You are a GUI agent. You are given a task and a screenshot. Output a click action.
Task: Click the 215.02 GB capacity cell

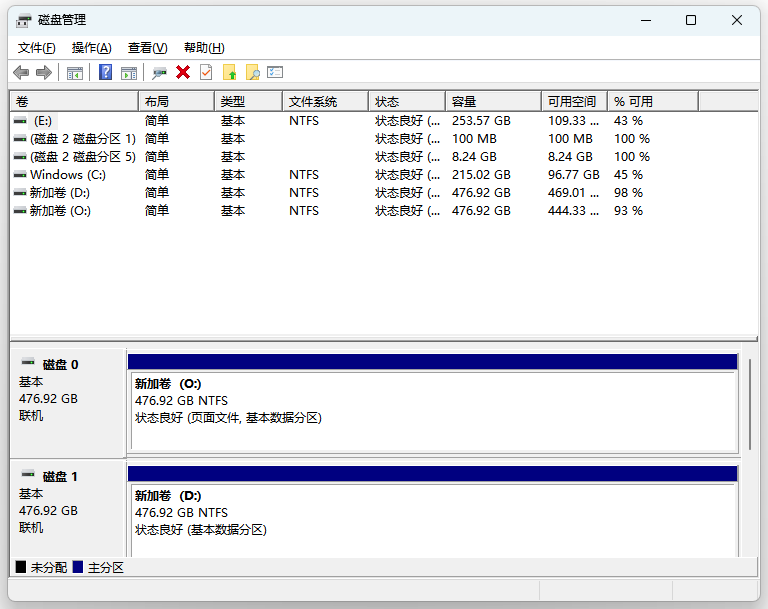(481, 174)
